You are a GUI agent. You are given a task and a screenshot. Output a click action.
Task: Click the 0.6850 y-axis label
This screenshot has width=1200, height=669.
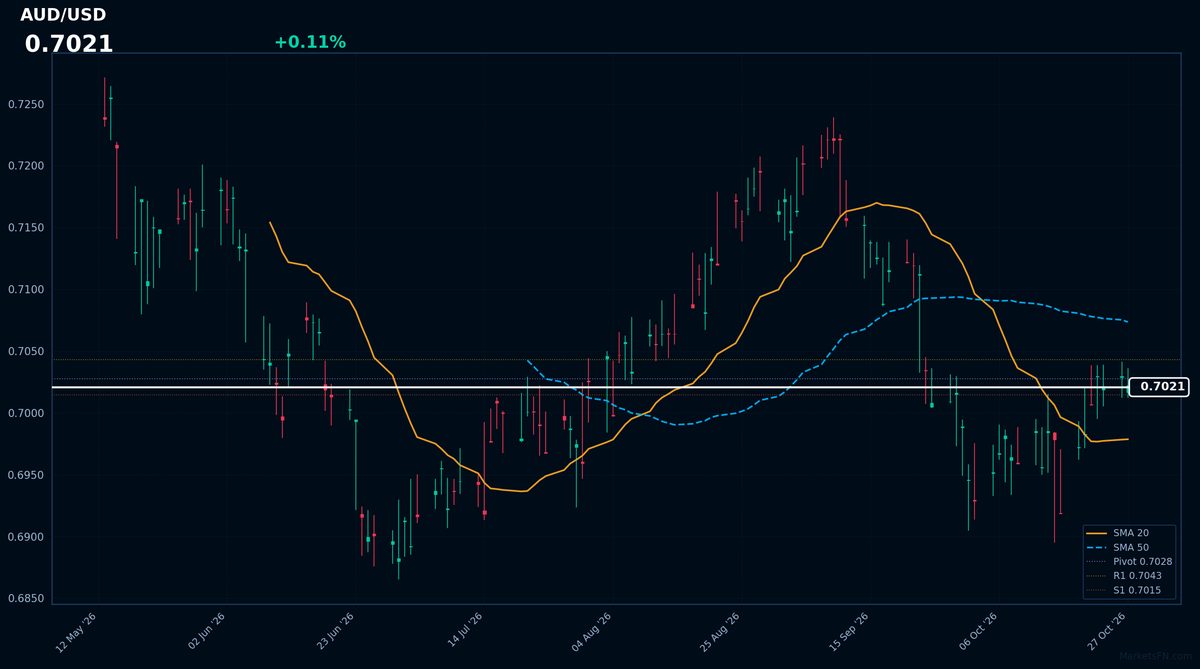tap(26, 599)
